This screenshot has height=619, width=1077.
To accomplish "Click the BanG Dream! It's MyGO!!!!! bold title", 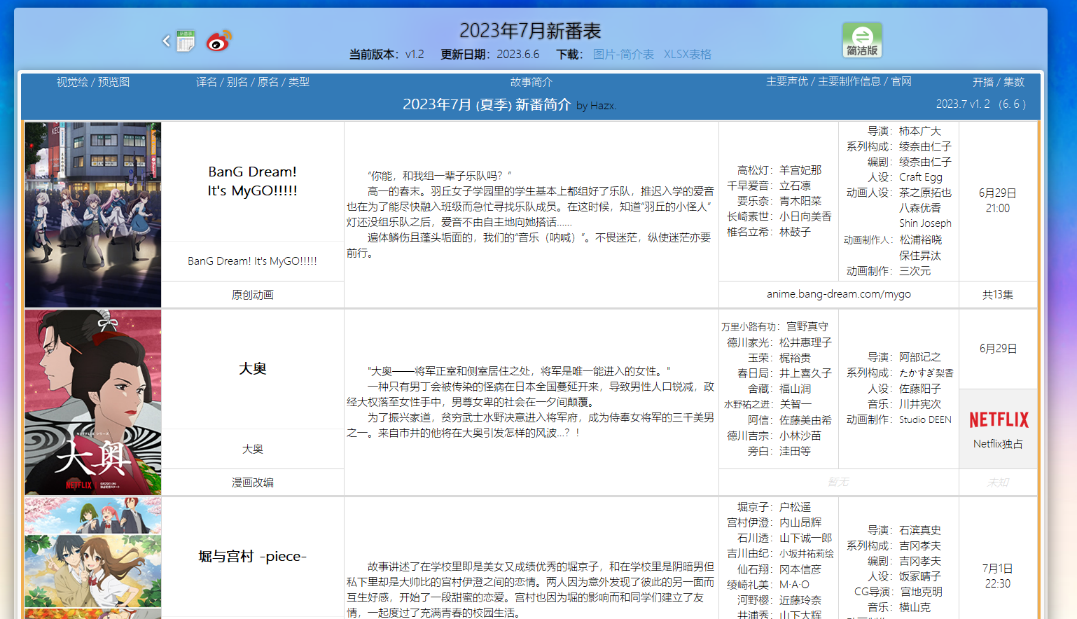I will (x=253, y=181).
